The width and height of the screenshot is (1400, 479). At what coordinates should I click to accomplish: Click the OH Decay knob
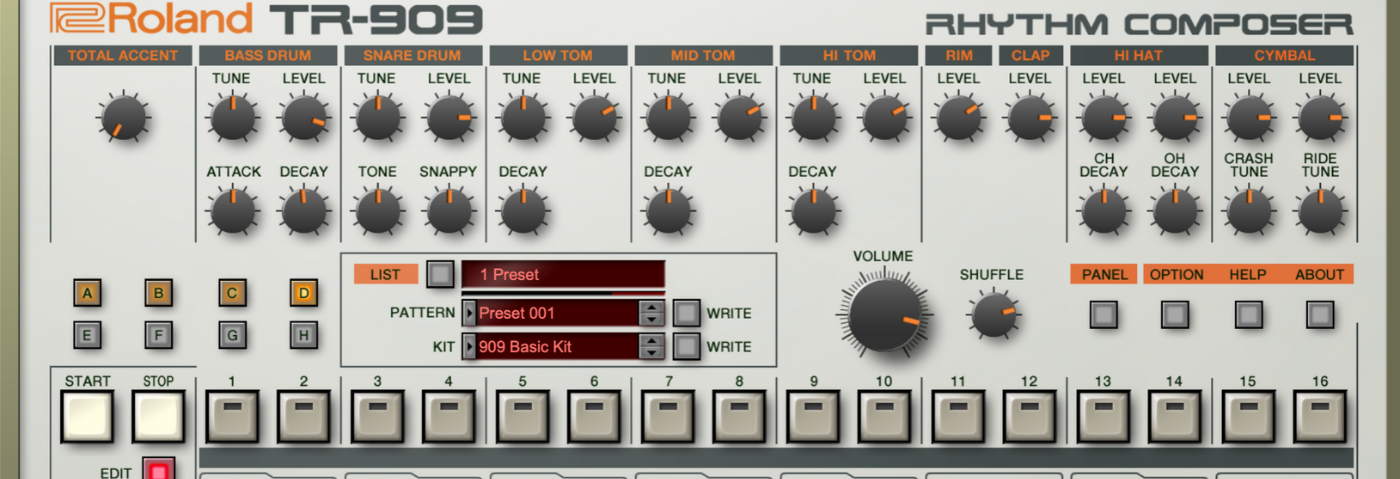click(1175, 211)
